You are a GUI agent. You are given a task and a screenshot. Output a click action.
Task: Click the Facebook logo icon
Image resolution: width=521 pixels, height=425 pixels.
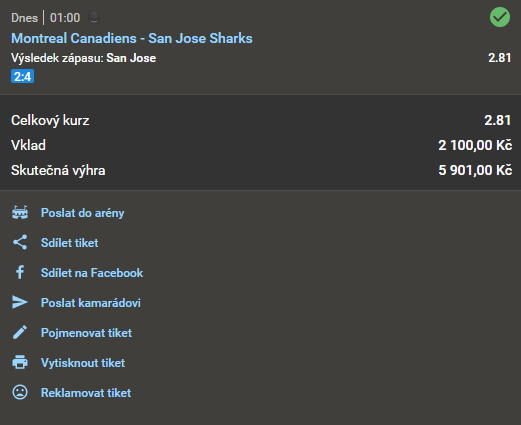coord(20,272)
